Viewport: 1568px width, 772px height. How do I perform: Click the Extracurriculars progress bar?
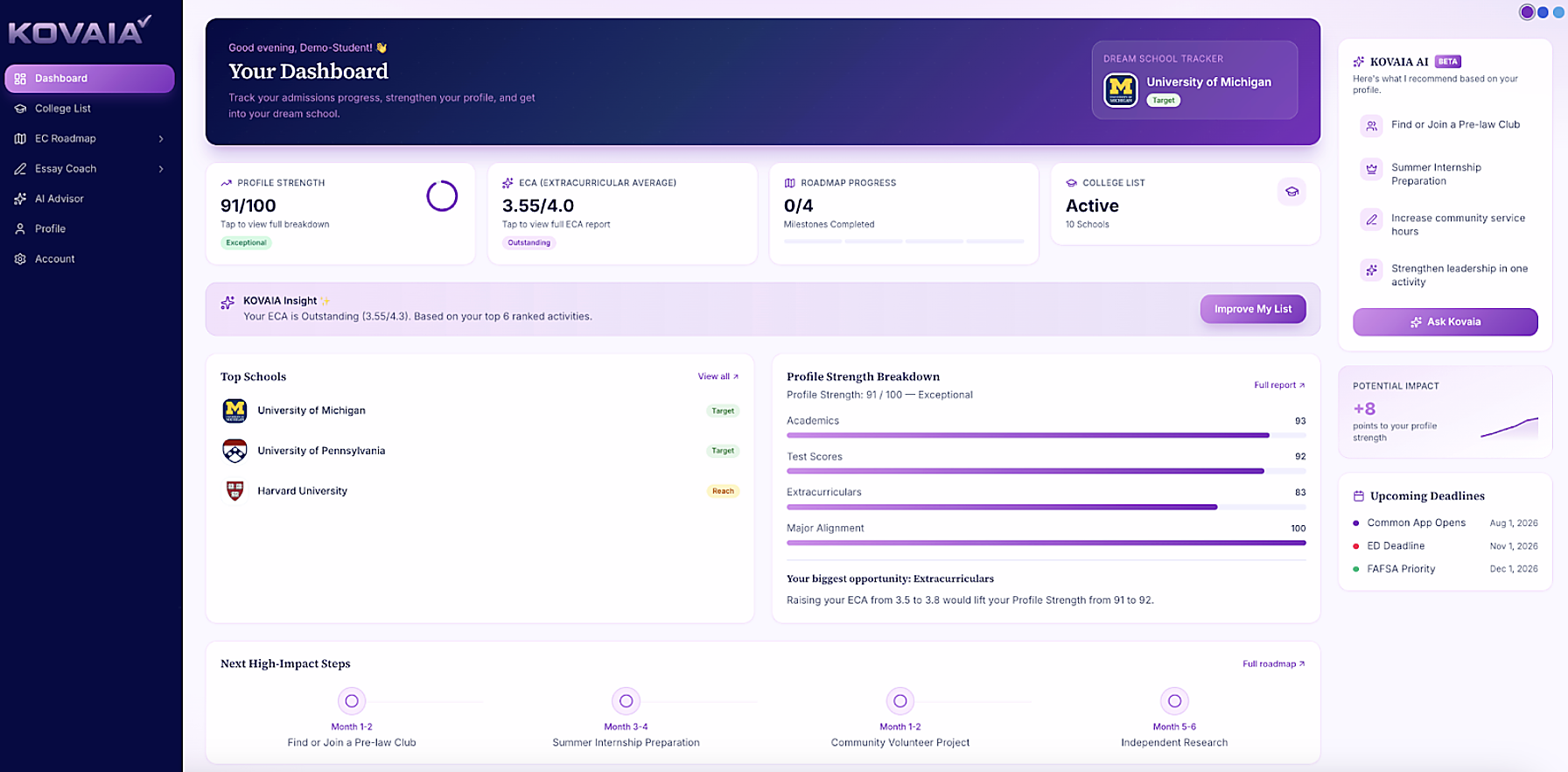pos(1046,507)
